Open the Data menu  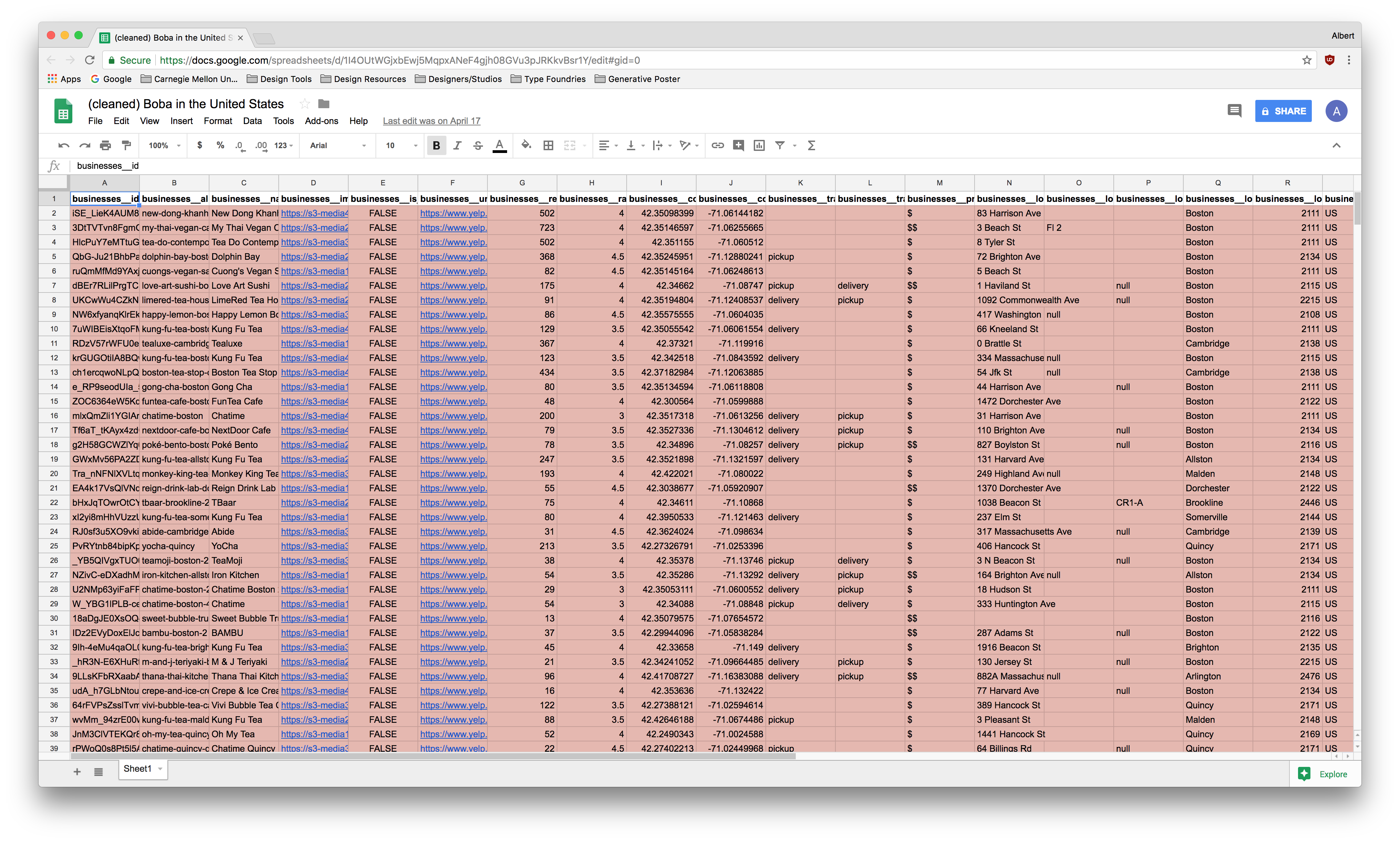tap(253, 121)
